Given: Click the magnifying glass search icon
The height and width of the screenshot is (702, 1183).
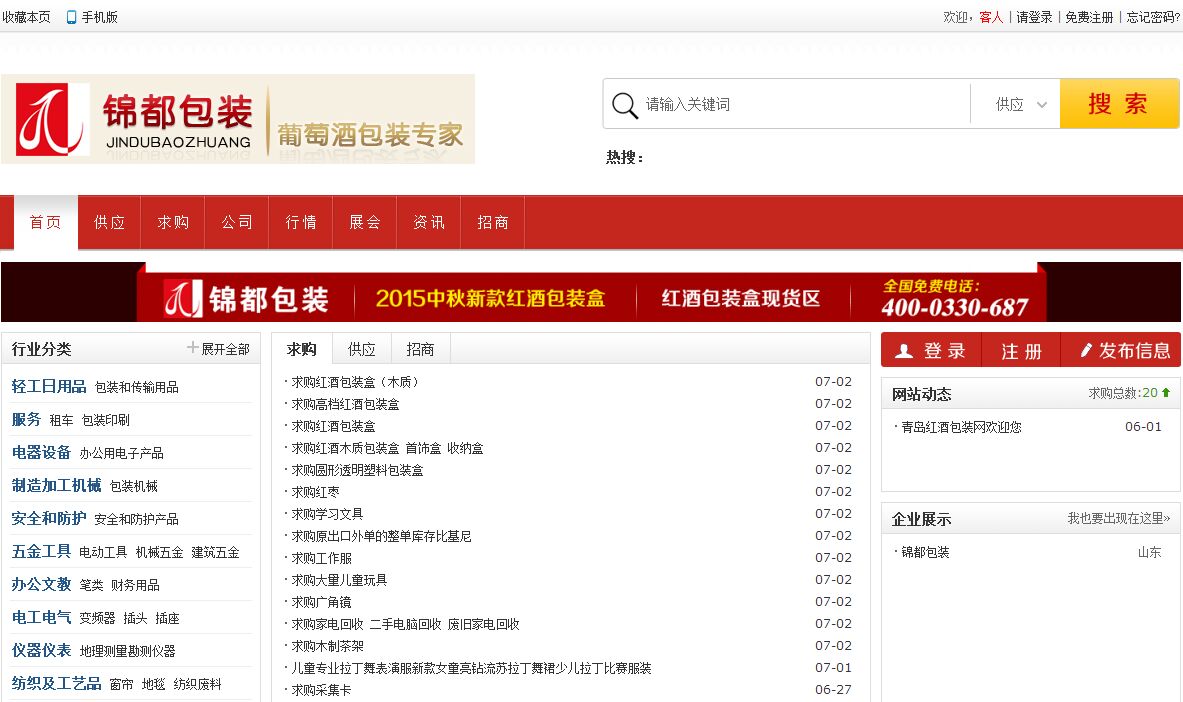Looking at the screenshot, I should (x=624, y=104).
